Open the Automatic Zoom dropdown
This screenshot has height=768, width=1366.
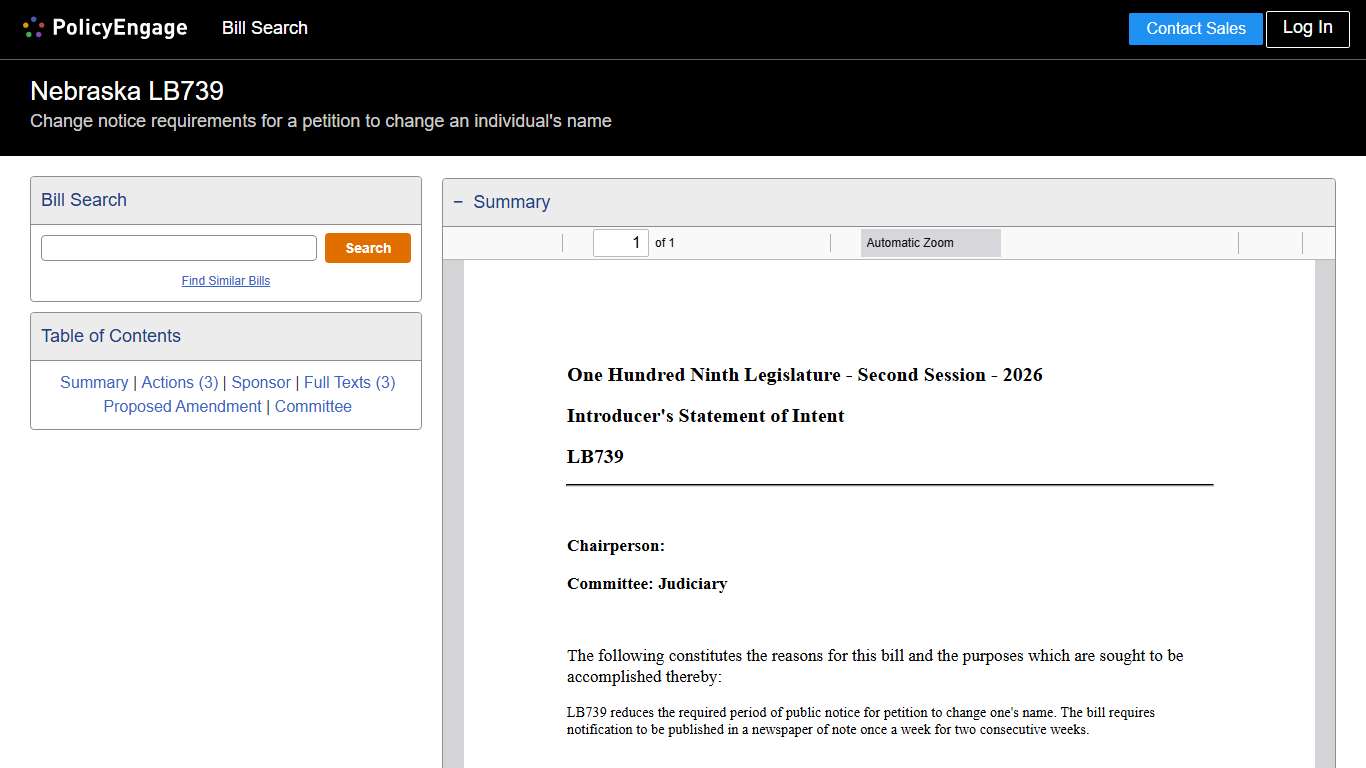click(930, 242)
